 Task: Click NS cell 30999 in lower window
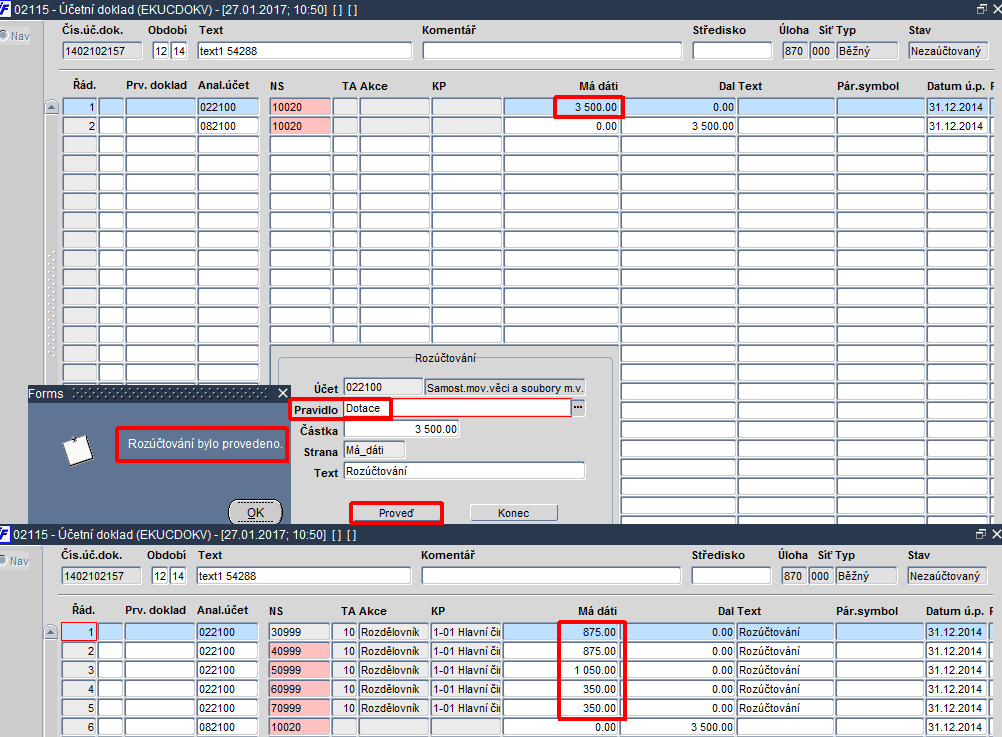pos(299,632)
